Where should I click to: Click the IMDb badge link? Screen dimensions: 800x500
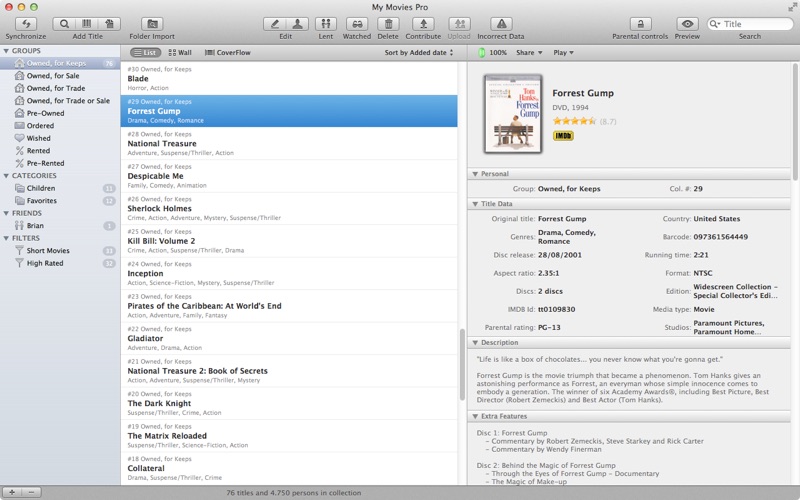(563, 135)
